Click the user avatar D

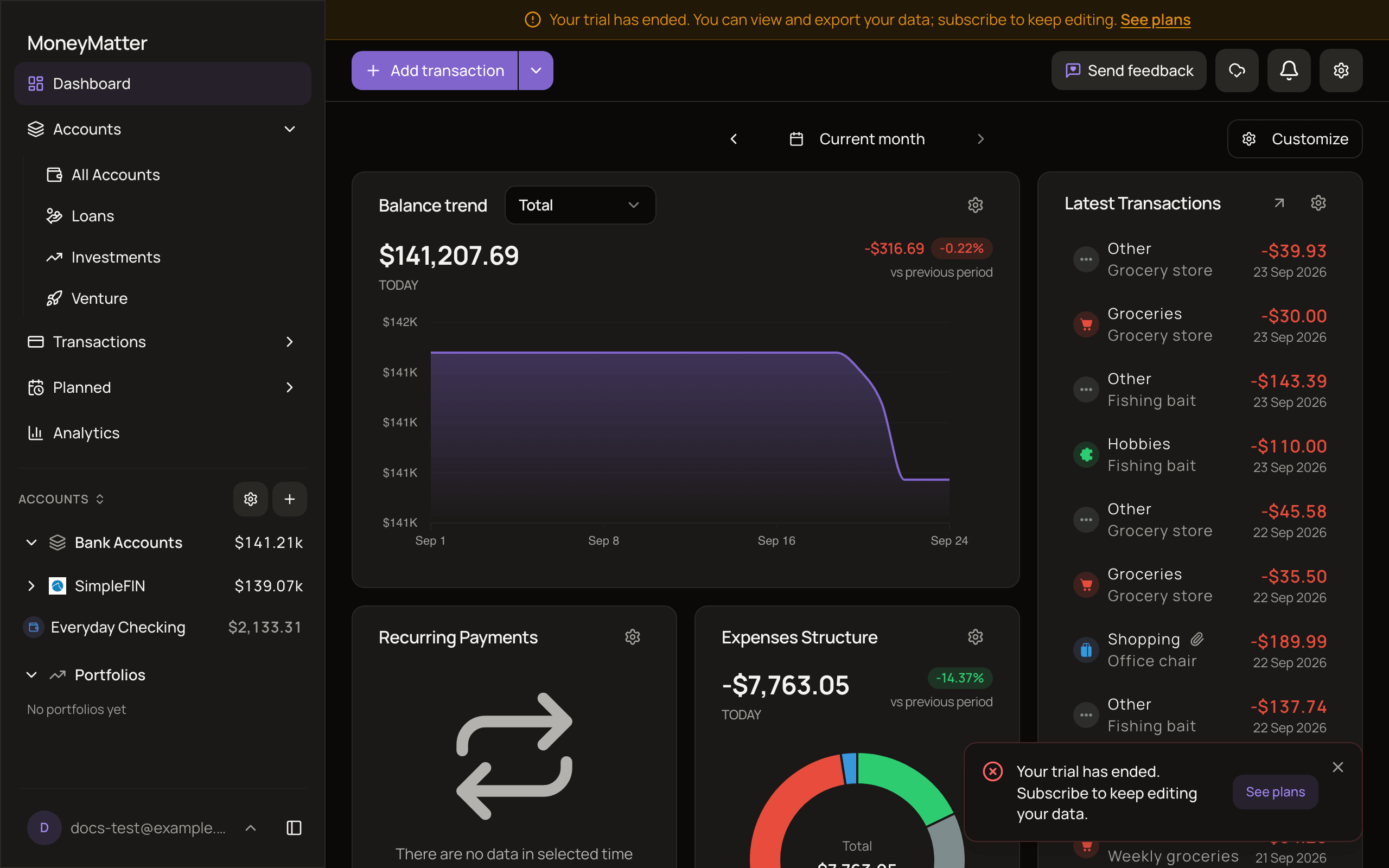point(44,828)
